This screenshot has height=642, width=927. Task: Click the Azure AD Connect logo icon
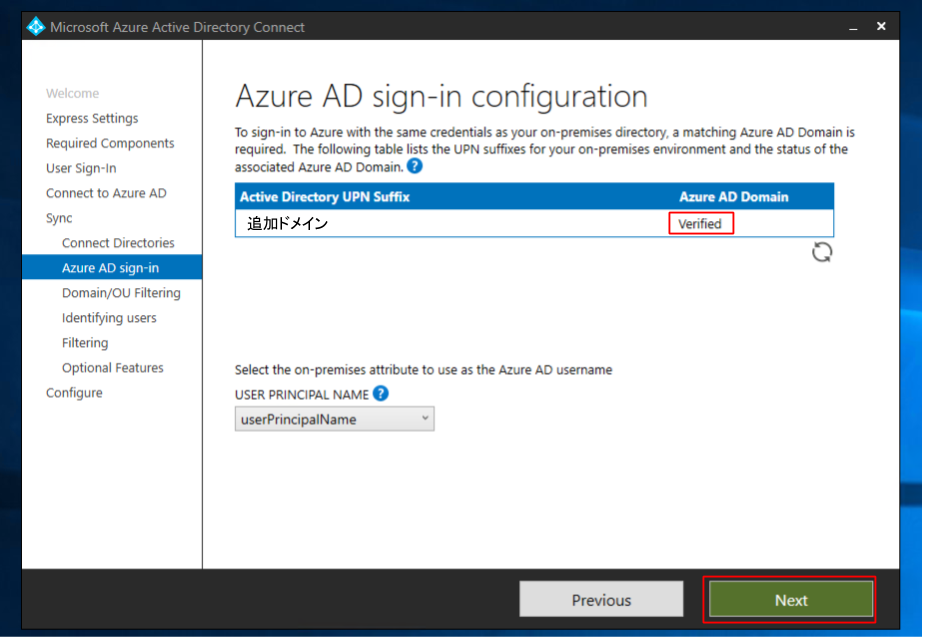36,27
